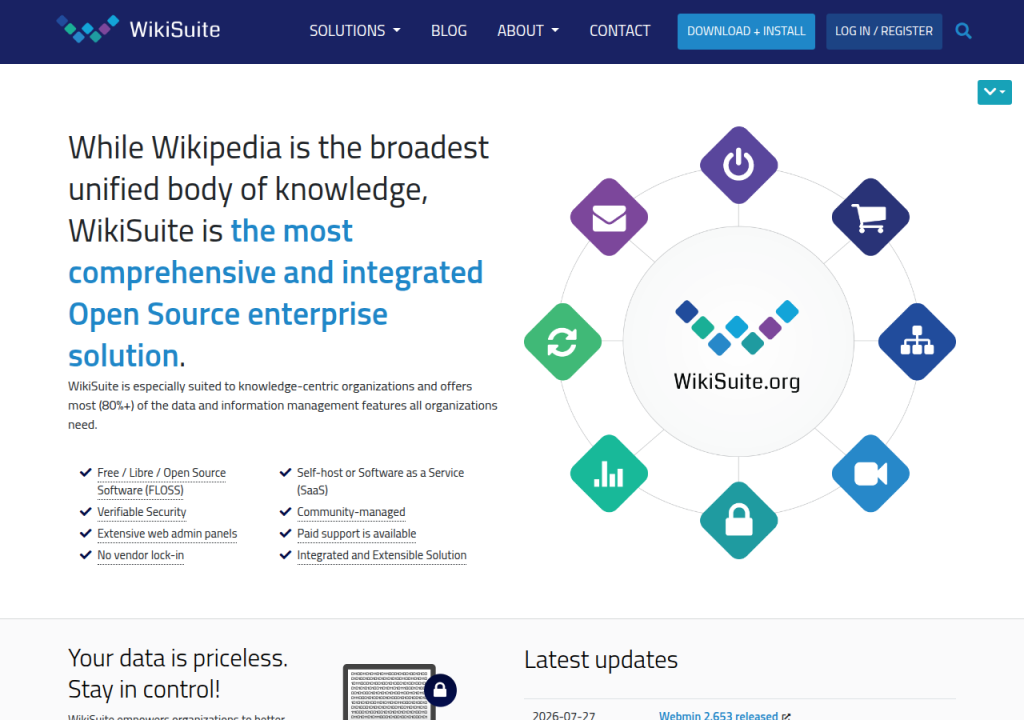
Task: Open the CONTACT menu item
Action: coord(620,31)
